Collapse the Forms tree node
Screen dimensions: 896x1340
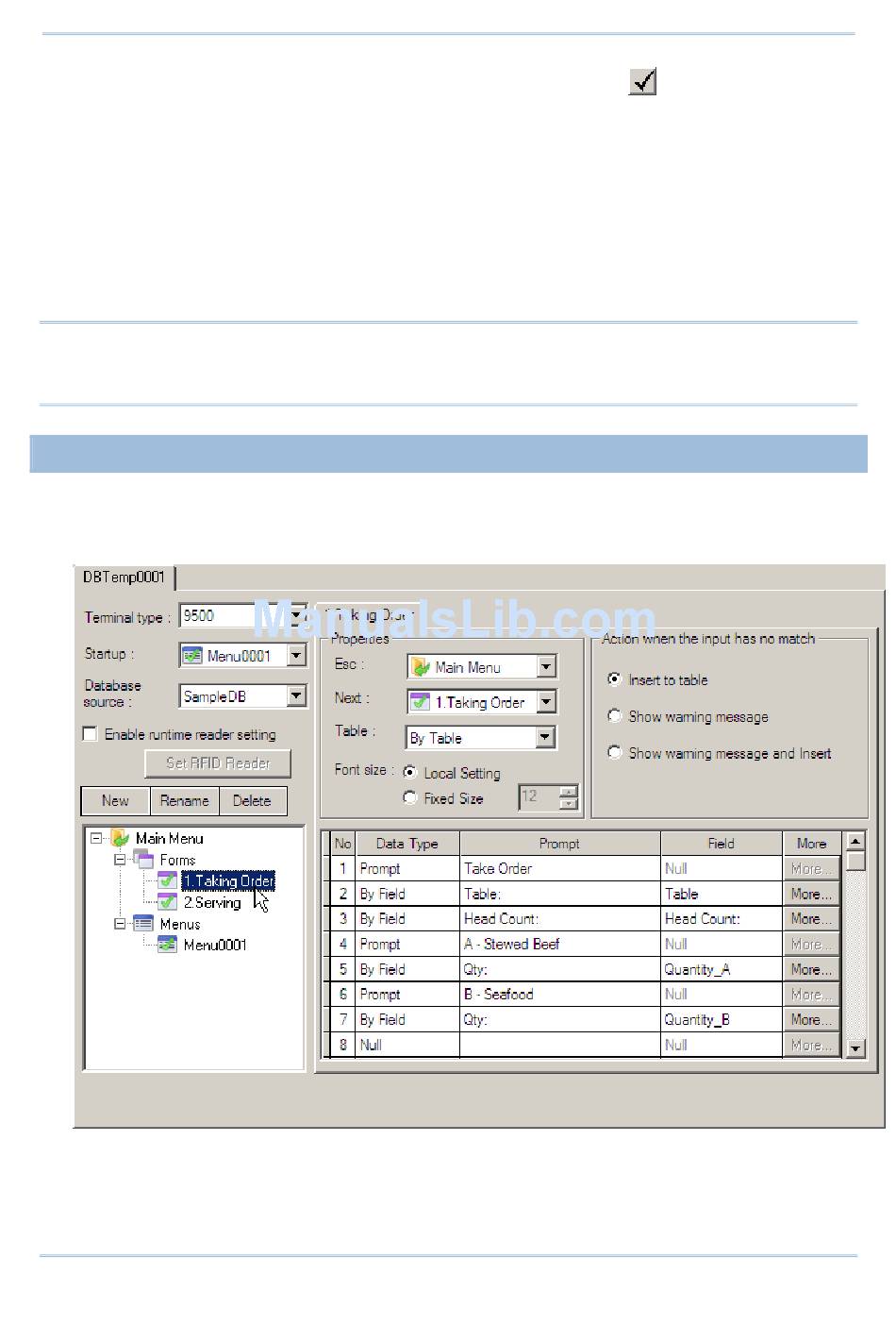pyautogui.click(x=121, y=860)
